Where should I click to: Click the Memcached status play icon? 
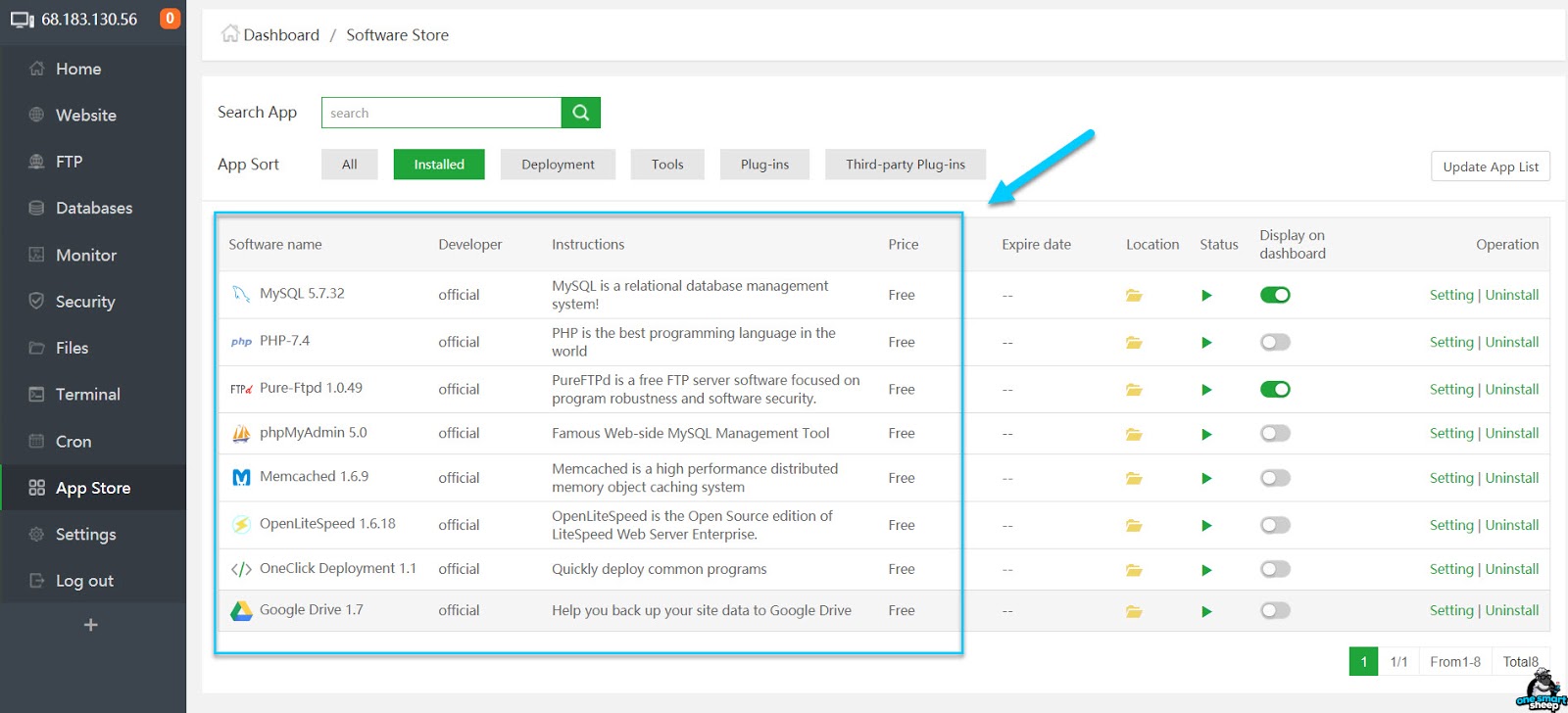pos(1206,478)
